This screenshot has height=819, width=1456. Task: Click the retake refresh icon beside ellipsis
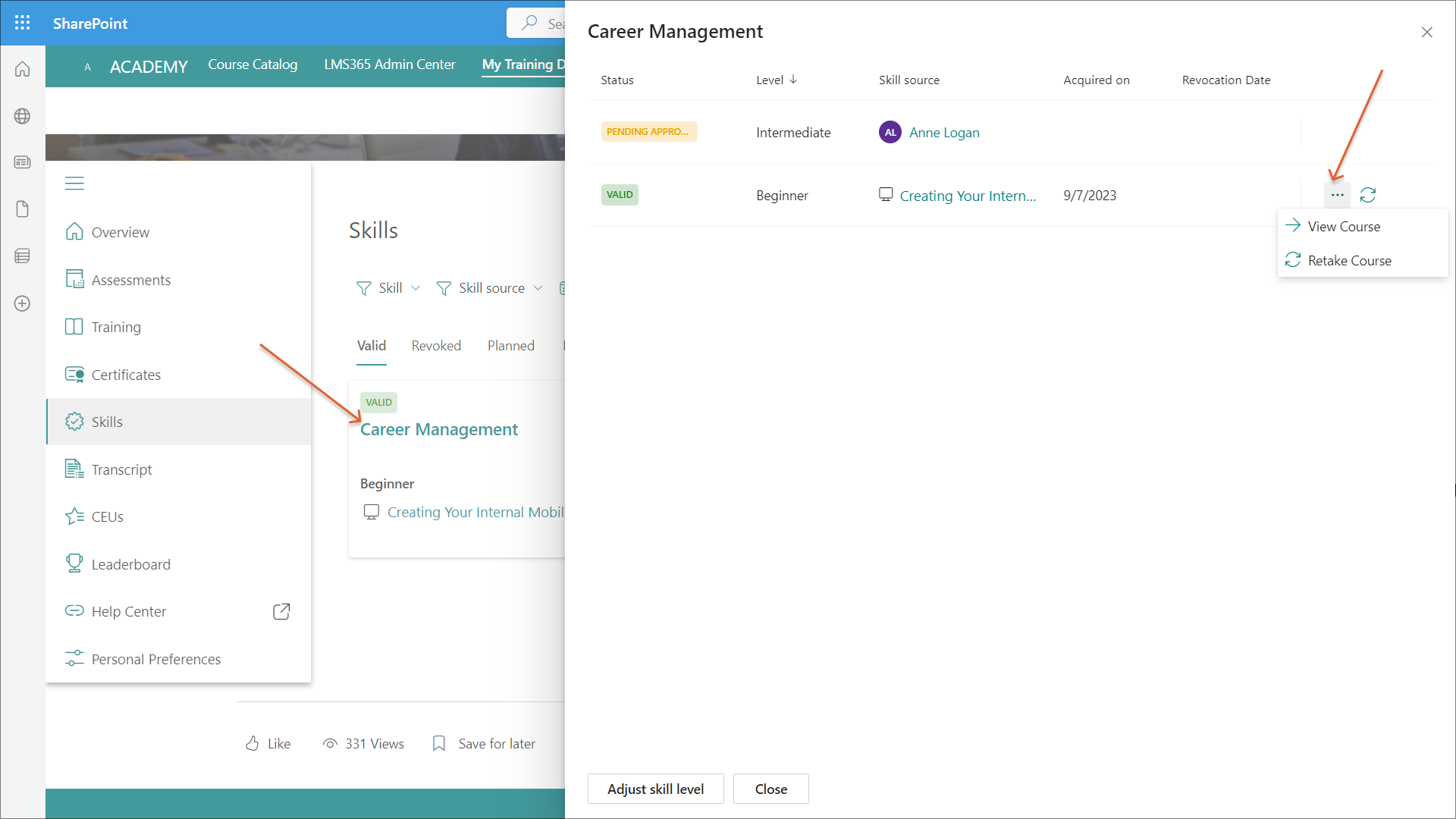[1368, 195]
